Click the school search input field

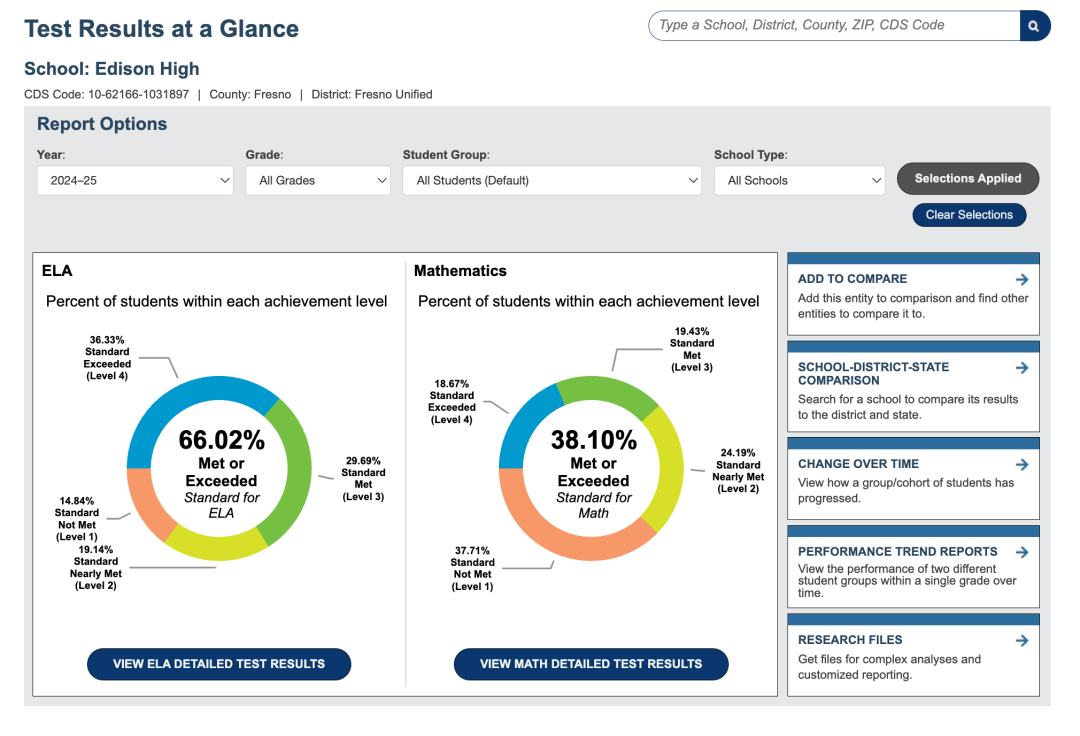pos(834,25)
